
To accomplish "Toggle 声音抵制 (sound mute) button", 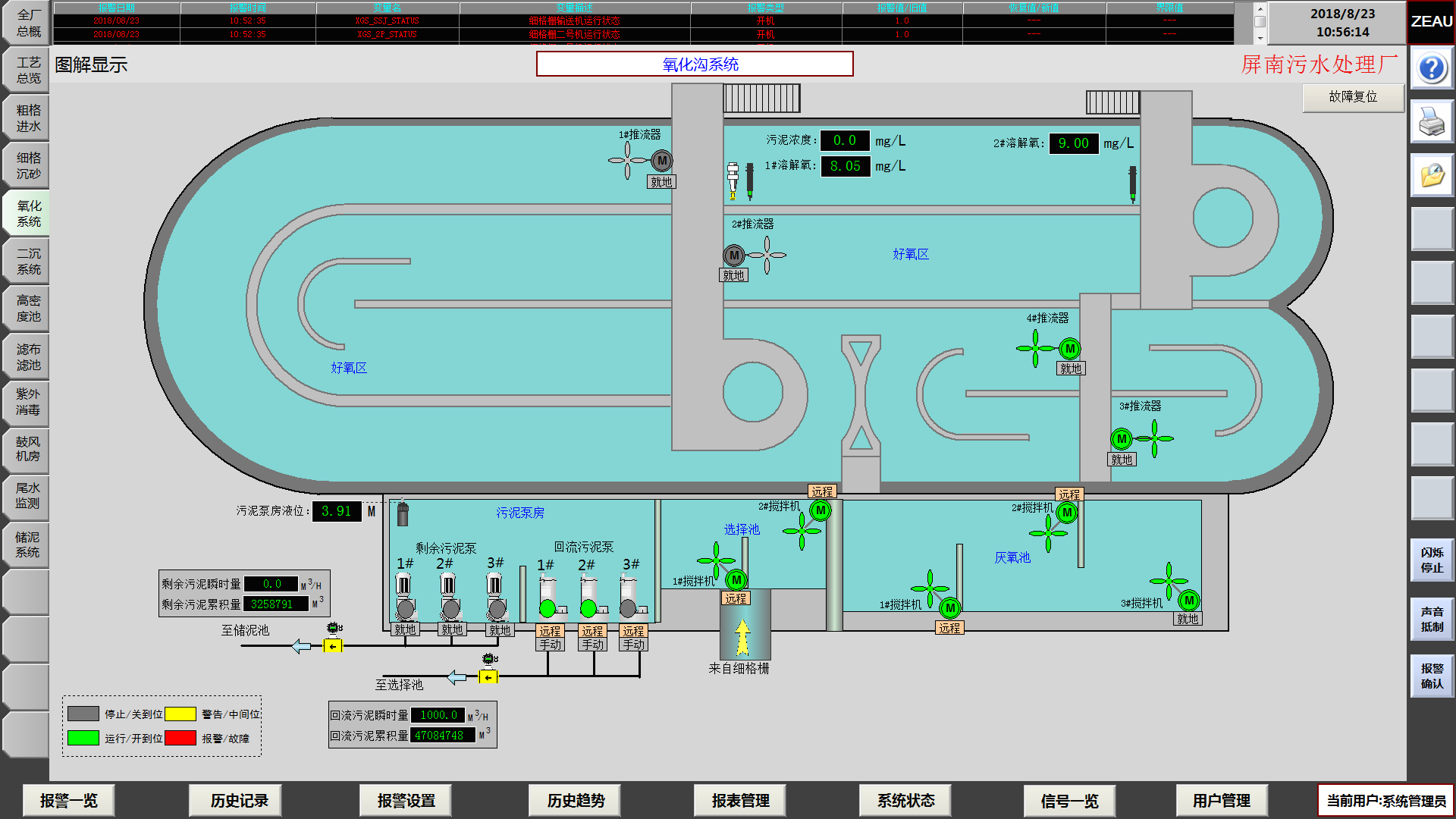I will (x=1432, y=619).
